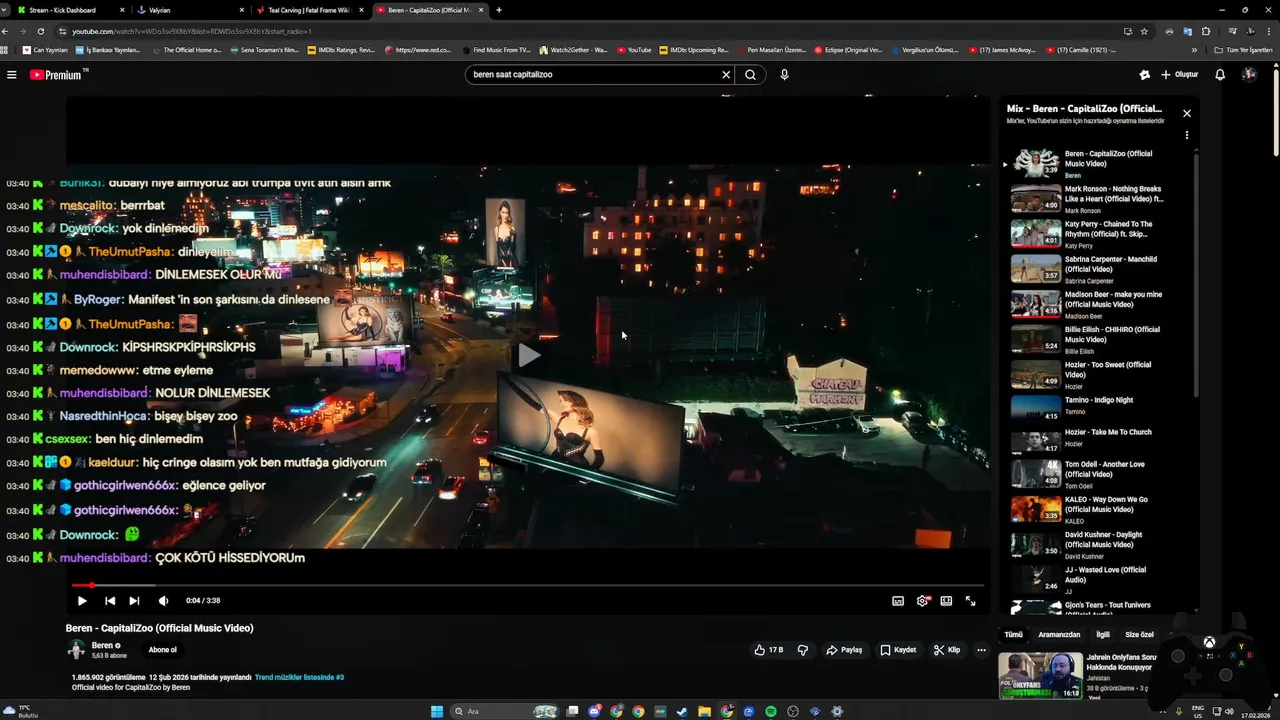Share the video via Paylaş

[x=844, y=650]
